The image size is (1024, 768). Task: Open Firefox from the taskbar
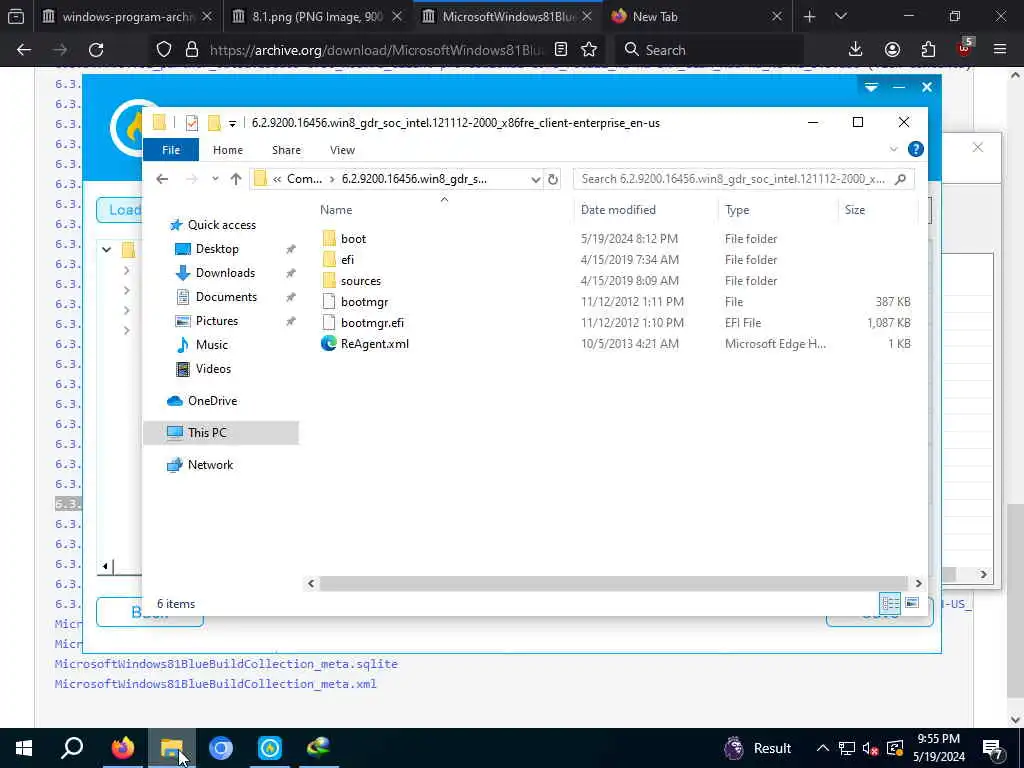(x=122, y=748)
